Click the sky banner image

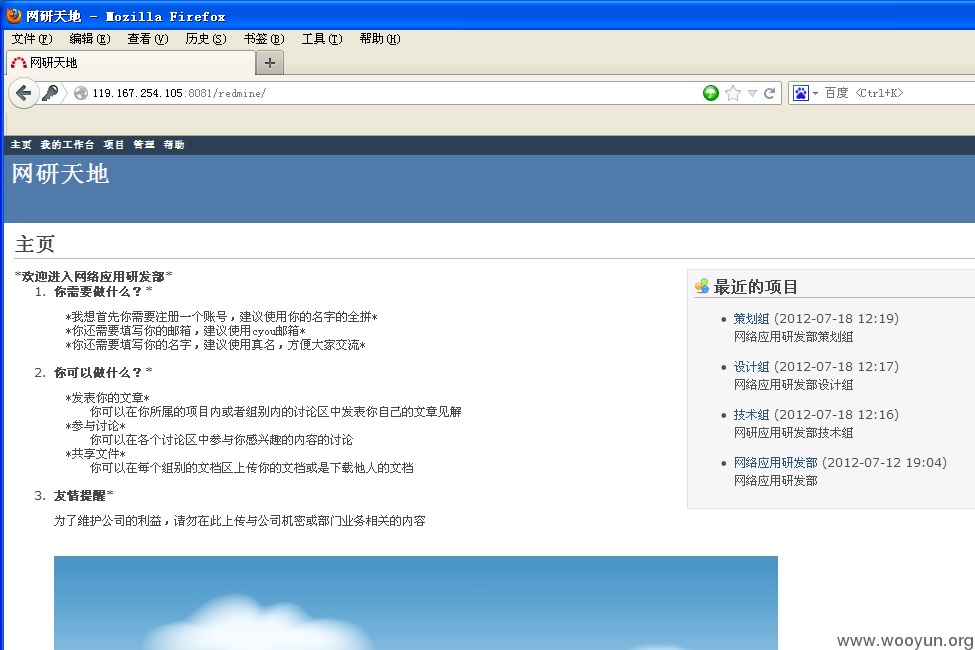[415, 603]
